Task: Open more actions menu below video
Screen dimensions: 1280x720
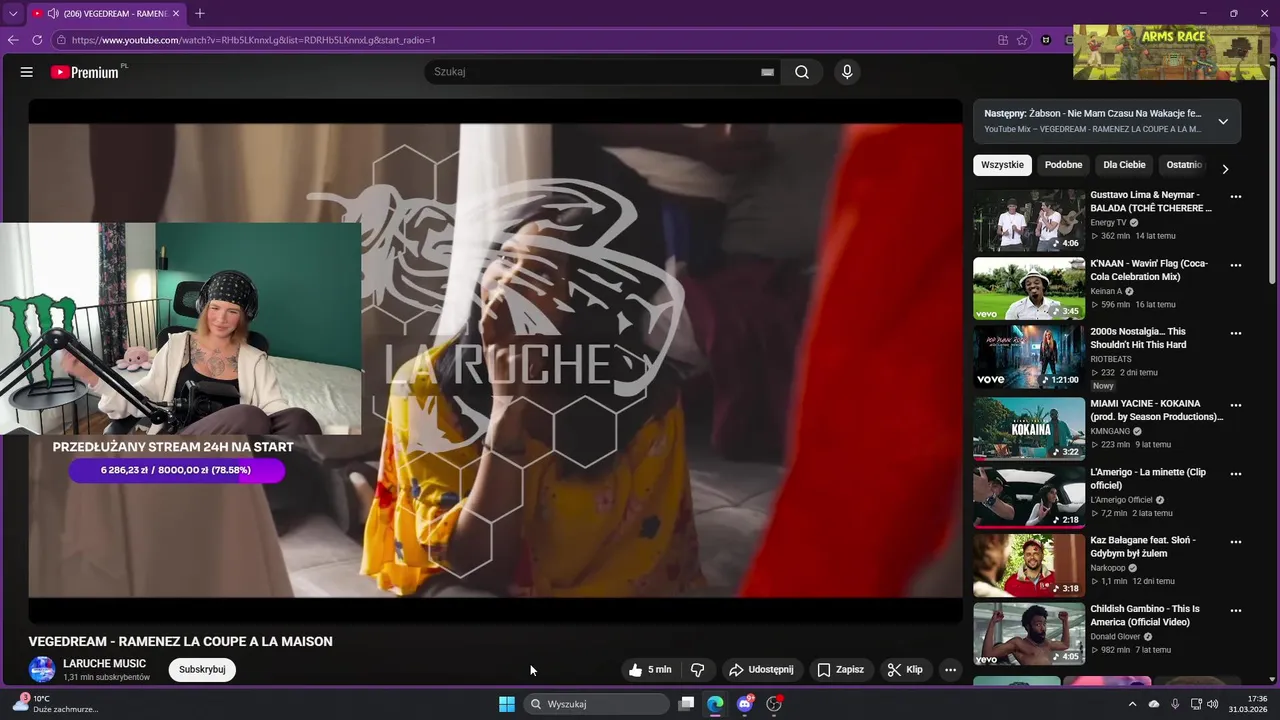Action: click(x=951, y=670)
